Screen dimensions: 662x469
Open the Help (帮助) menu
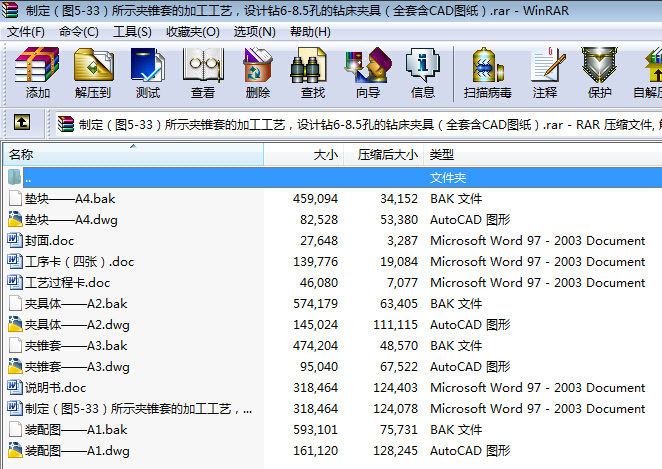310,32
